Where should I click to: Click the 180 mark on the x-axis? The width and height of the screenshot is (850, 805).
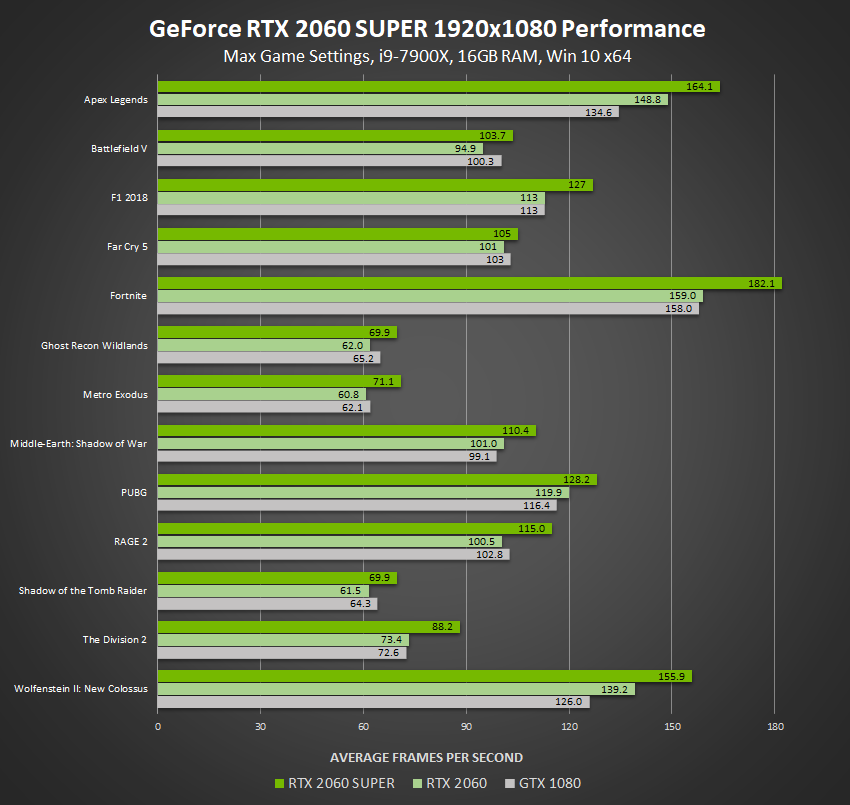click(777, 726)
